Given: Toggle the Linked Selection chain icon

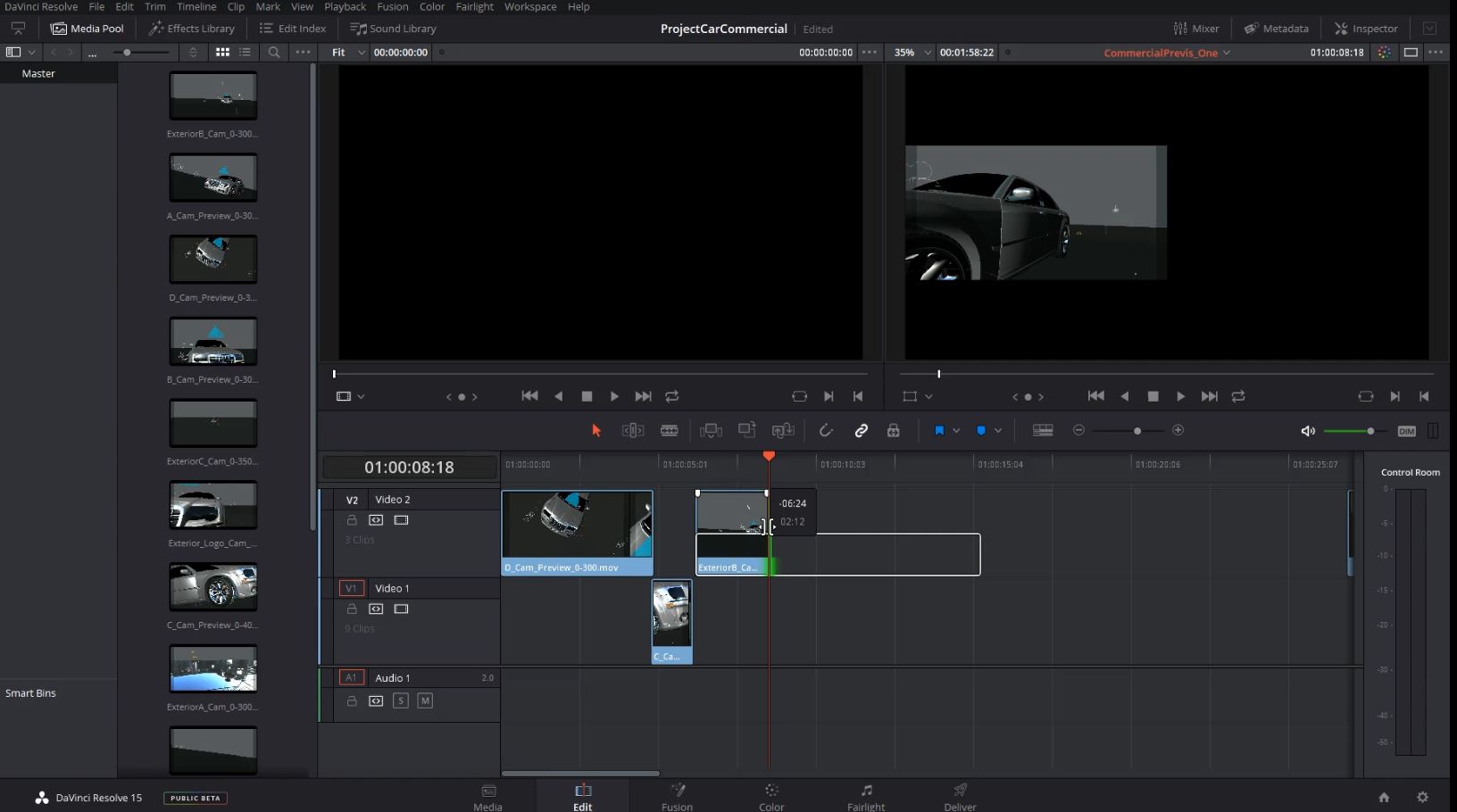Looking at the screenshot, I should coord(861,431).
